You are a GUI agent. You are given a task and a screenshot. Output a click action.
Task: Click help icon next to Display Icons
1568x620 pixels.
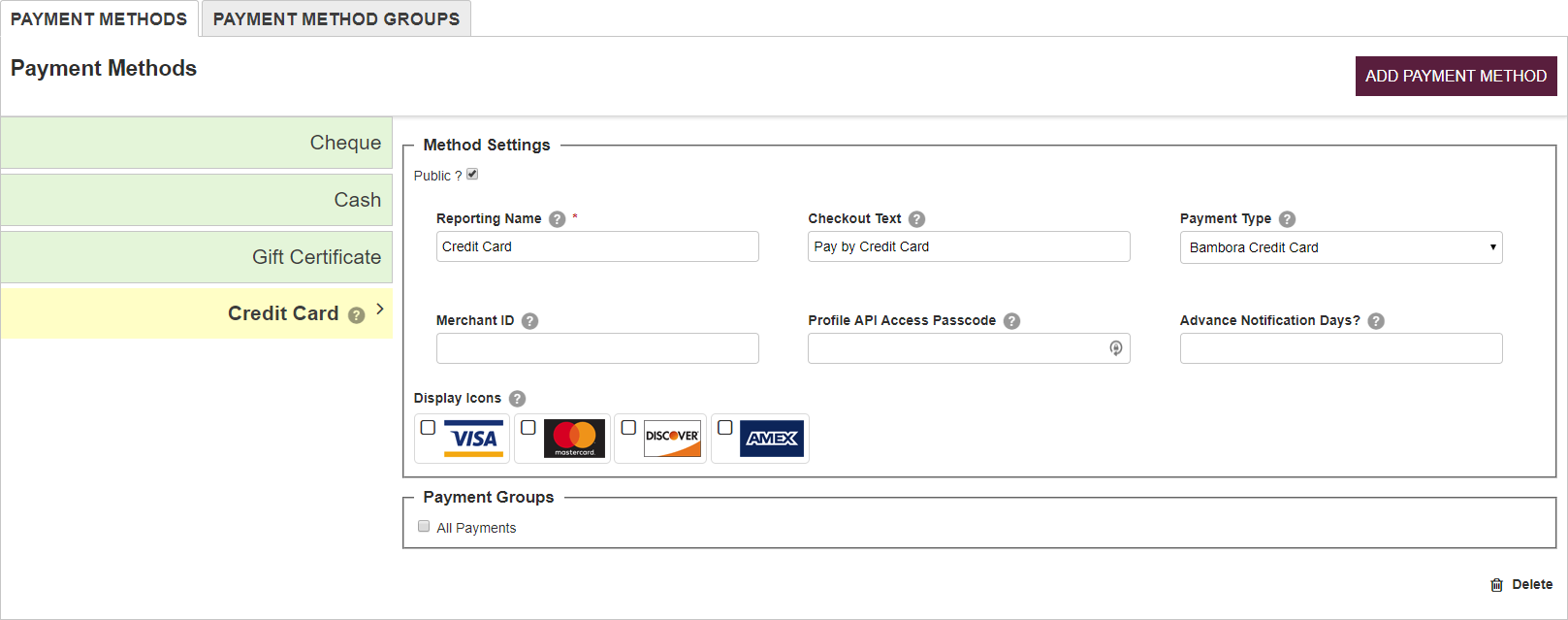click(517, 399)
